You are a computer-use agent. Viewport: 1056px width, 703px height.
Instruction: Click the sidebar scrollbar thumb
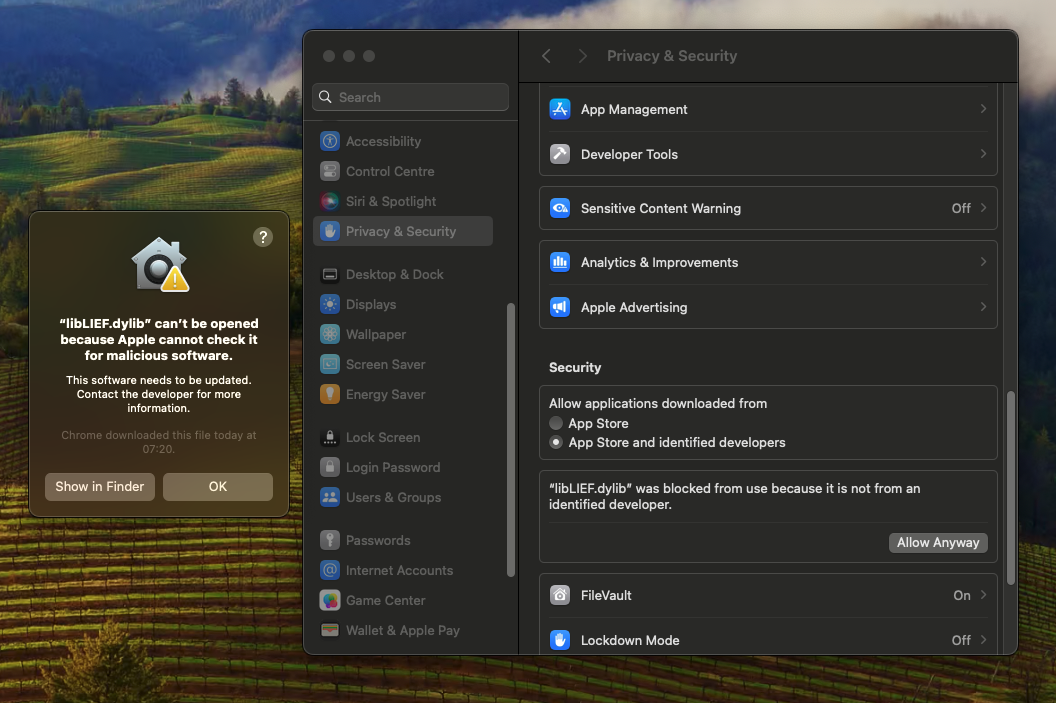pos(510,440)
